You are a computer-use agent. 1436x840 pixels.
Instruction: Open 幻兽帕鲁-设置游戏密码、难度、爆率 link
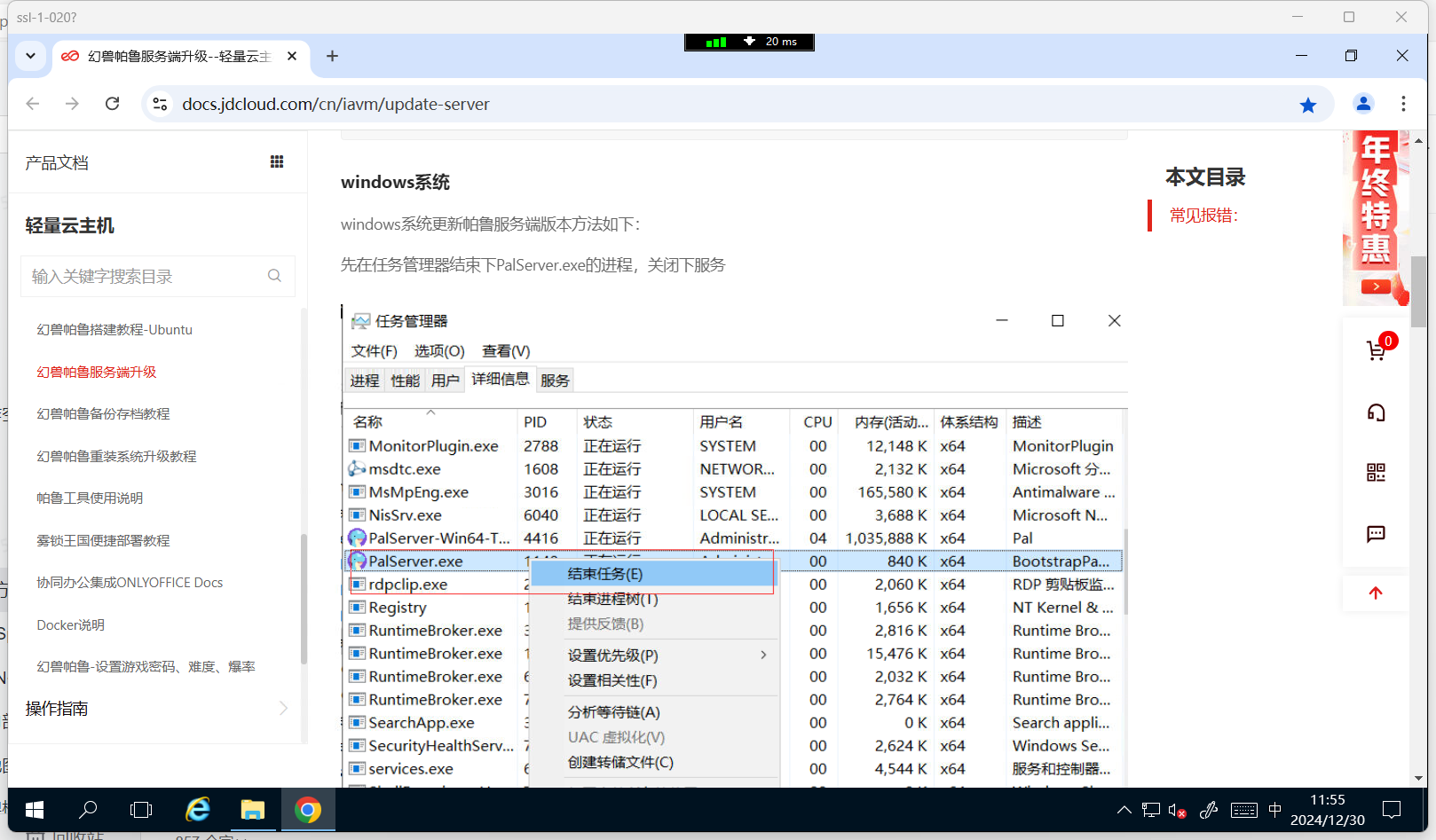[x=146, y=667]
